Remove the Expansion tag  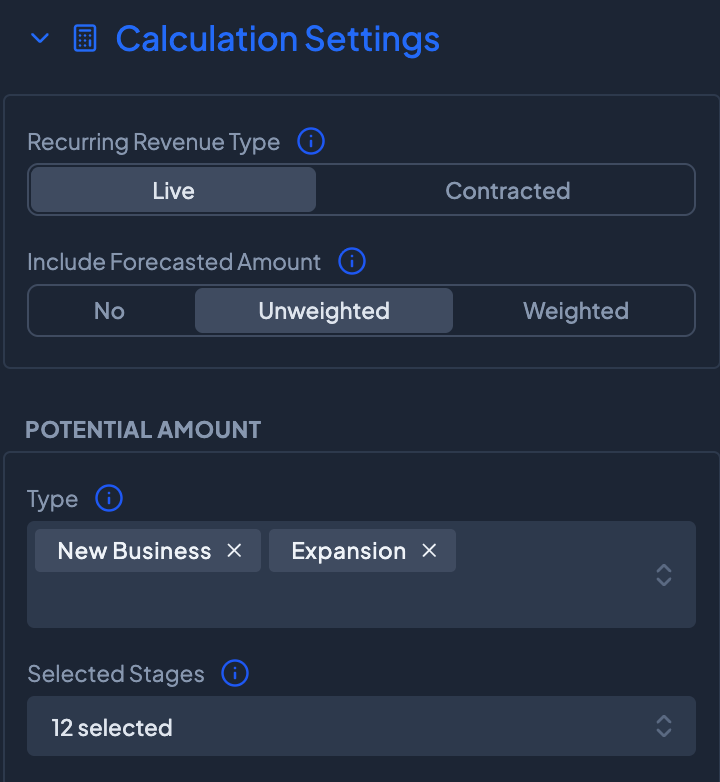click(429, 551)
